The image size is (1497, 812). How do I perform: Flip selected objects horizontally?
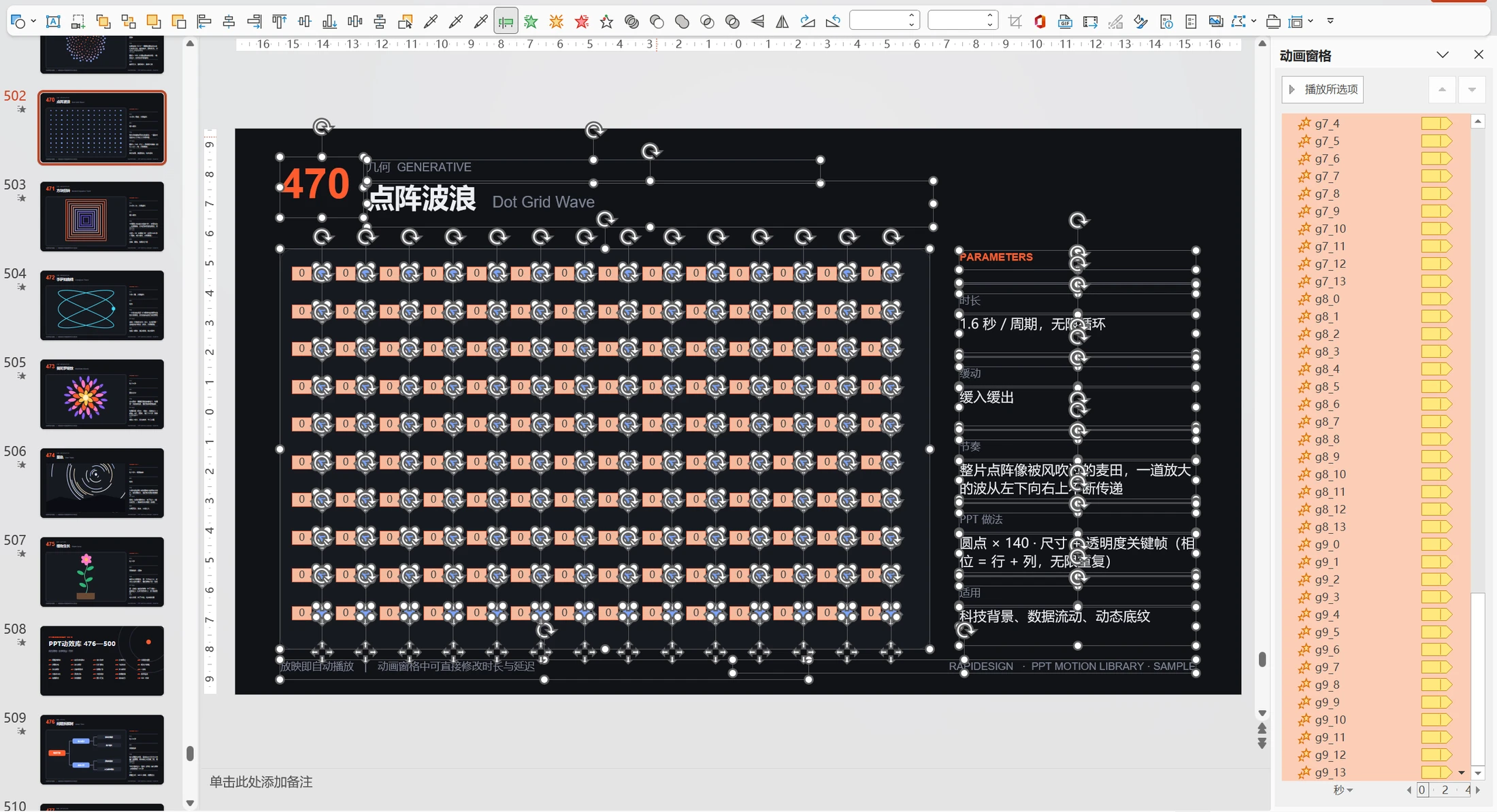coord(783,22)
